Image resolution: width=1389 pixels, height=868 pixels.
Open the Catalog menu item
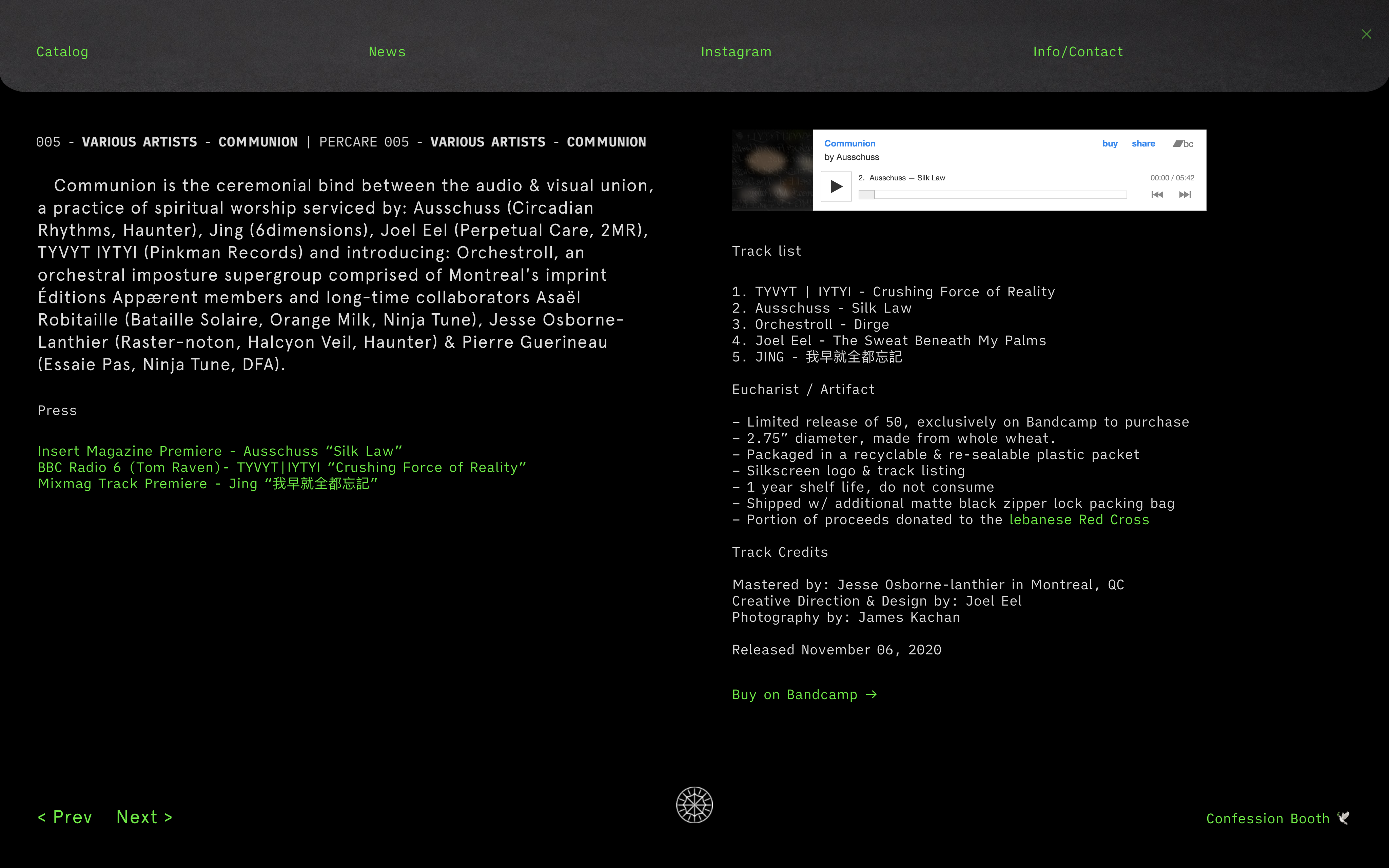tap(62, 52)
